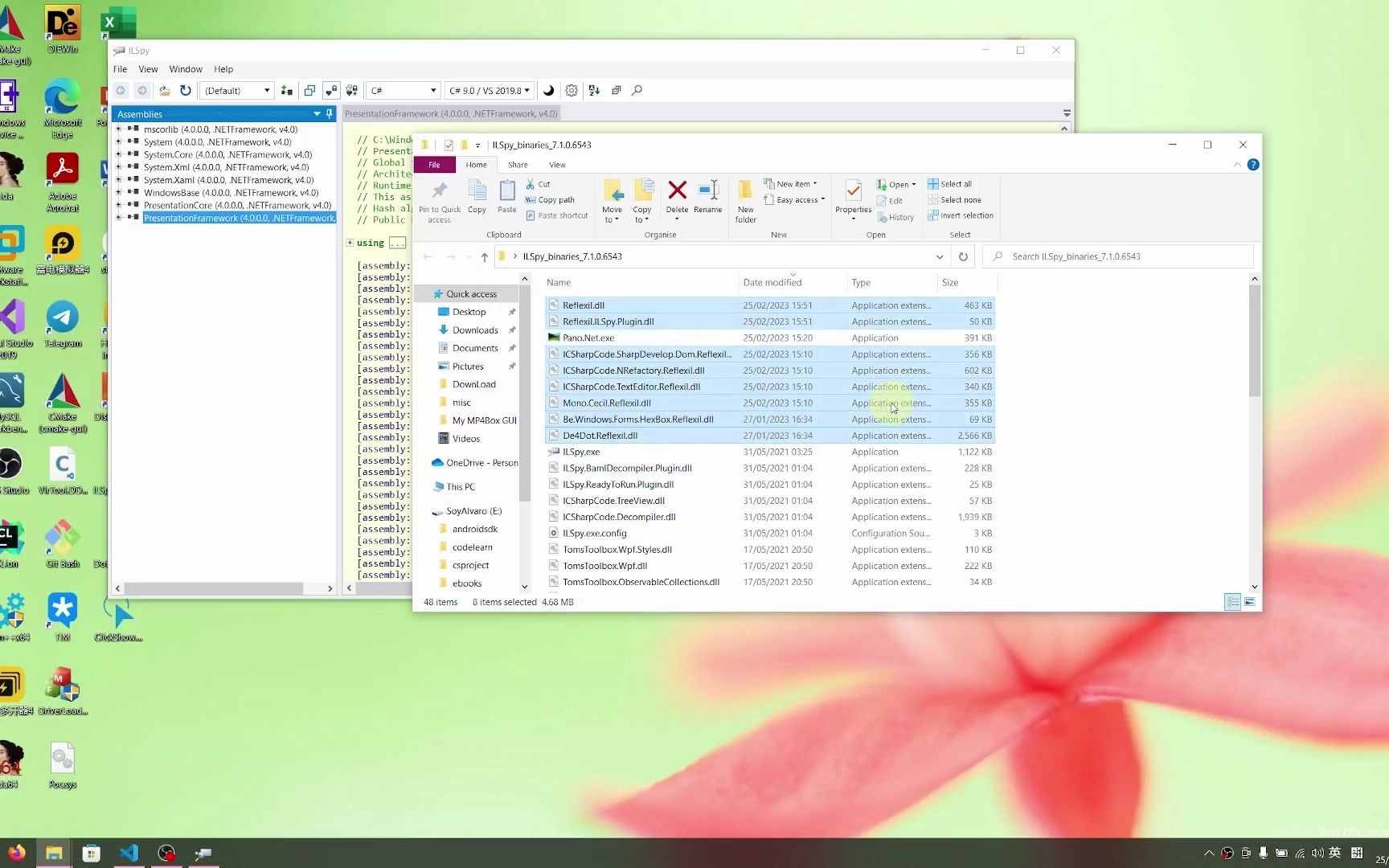Launch Firefox from the taskbar

16,853
